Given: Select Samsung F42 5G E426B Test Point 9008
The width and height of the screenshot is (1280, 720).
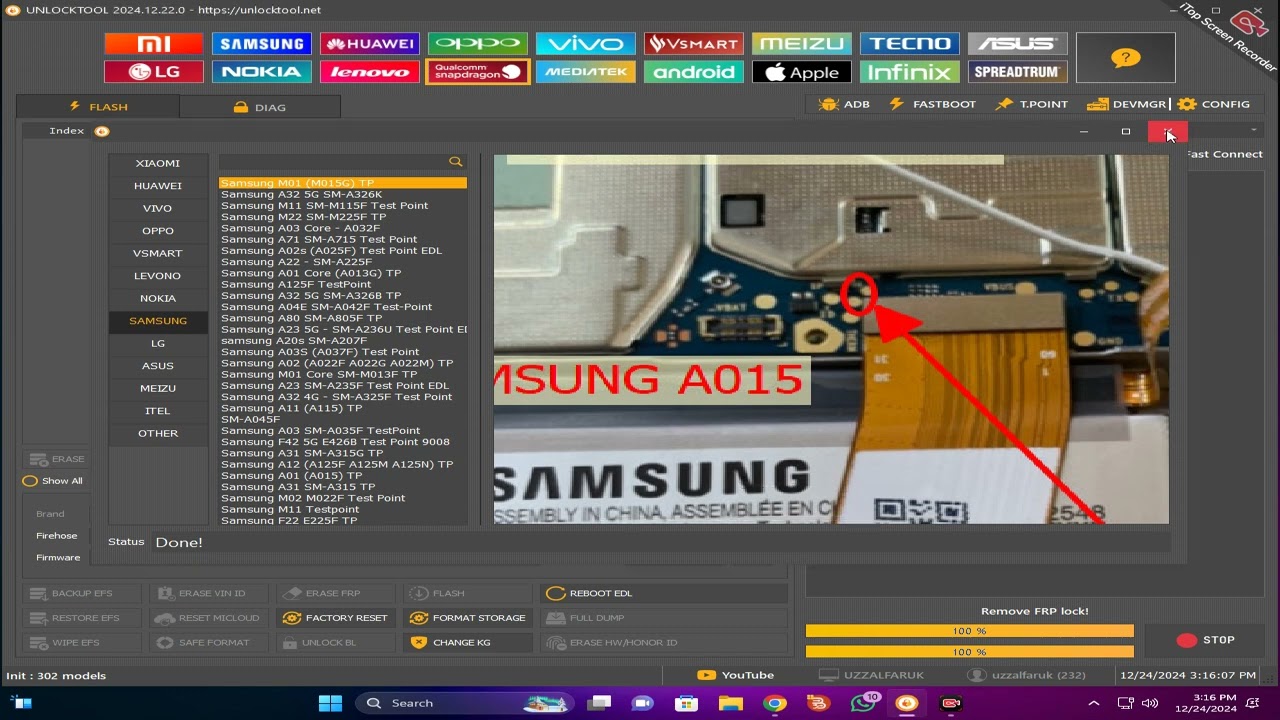Looking at the screenshot, I should click(343, 441).
